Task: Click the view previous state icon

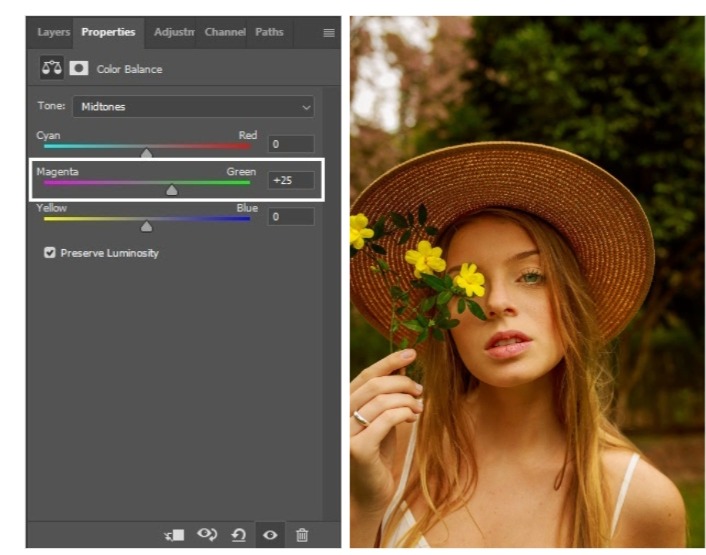Action: point(207,535)
